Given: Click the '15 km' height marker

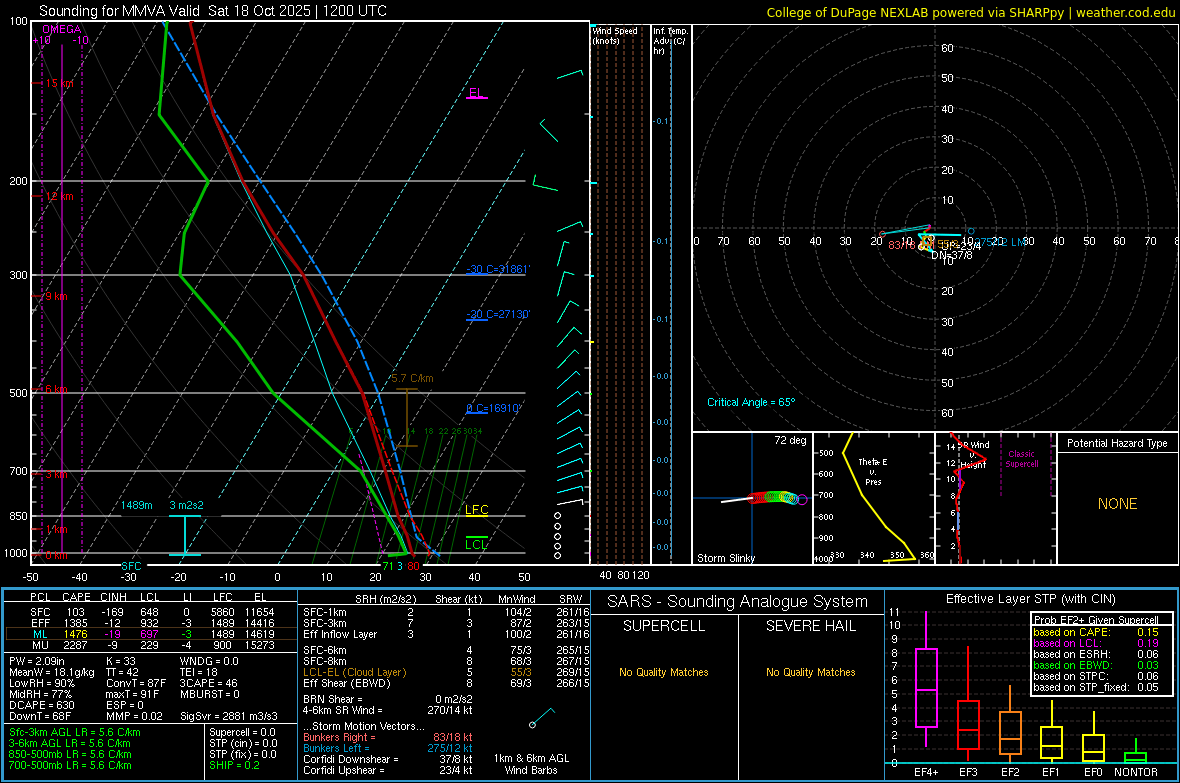Looking at the screenshot, I should (x=59, y=84).
